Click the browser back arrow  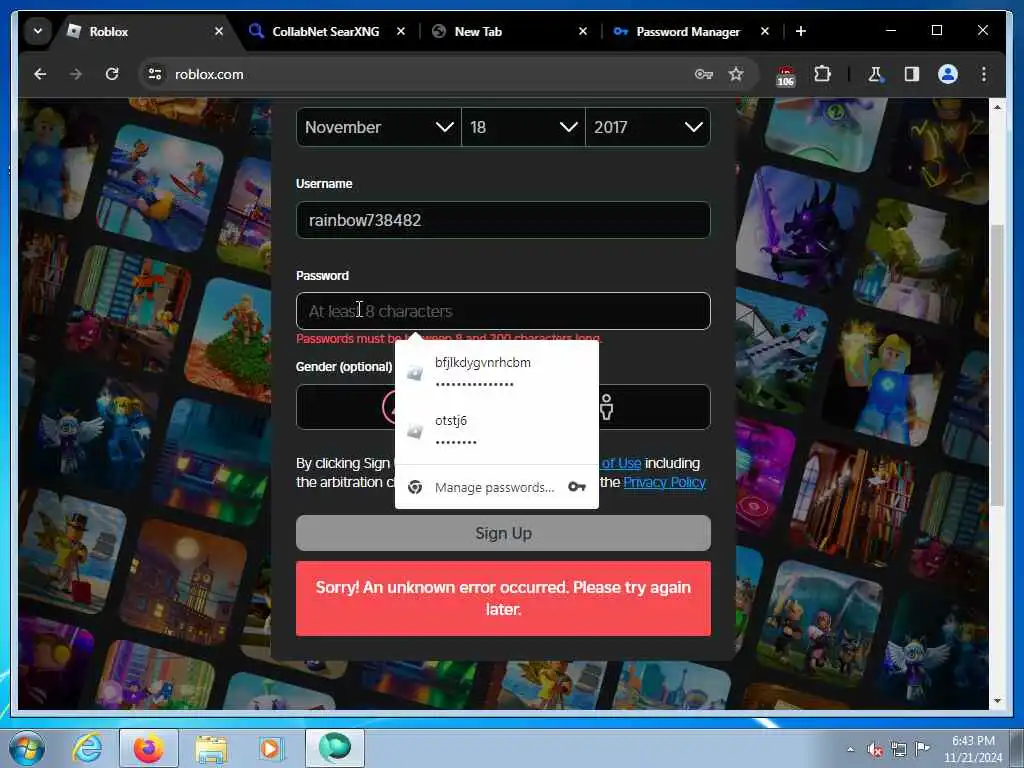tap(40, 74)
